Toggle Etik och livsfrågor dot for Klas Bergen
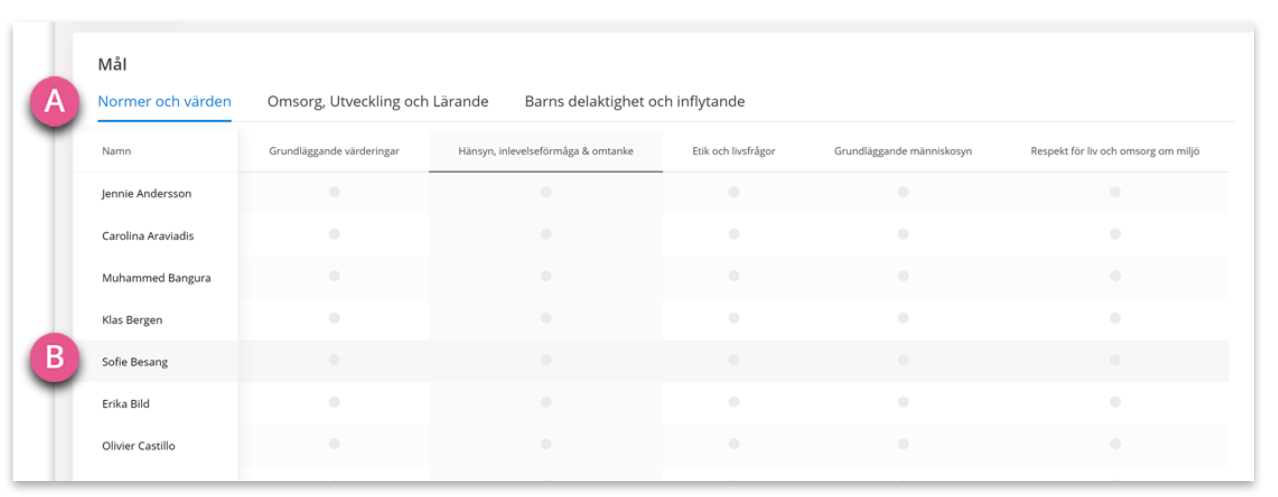 pos(734,318)
